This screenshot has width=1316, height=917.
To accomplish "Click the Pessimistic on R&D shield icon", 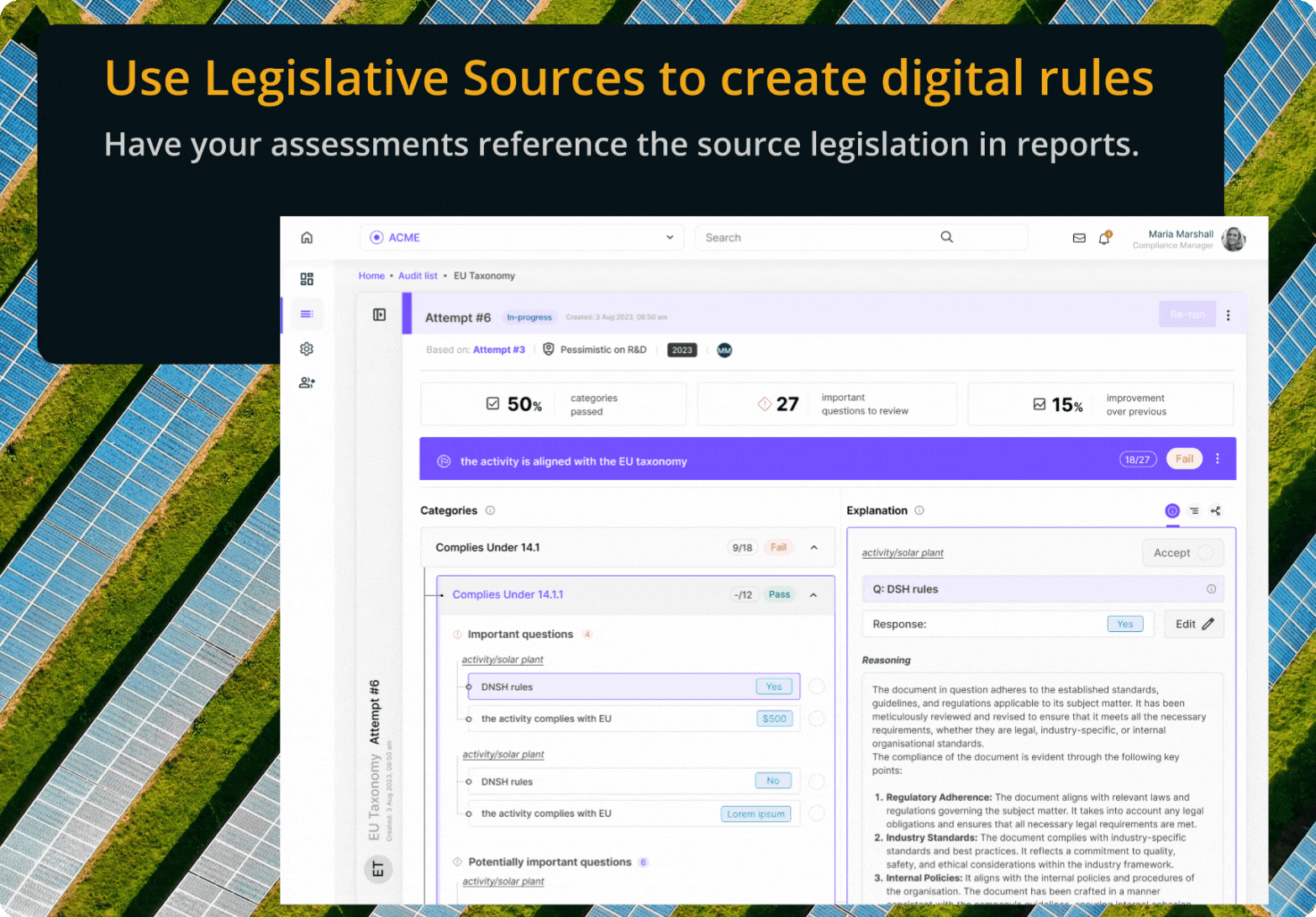I will [x=549, y=349].
